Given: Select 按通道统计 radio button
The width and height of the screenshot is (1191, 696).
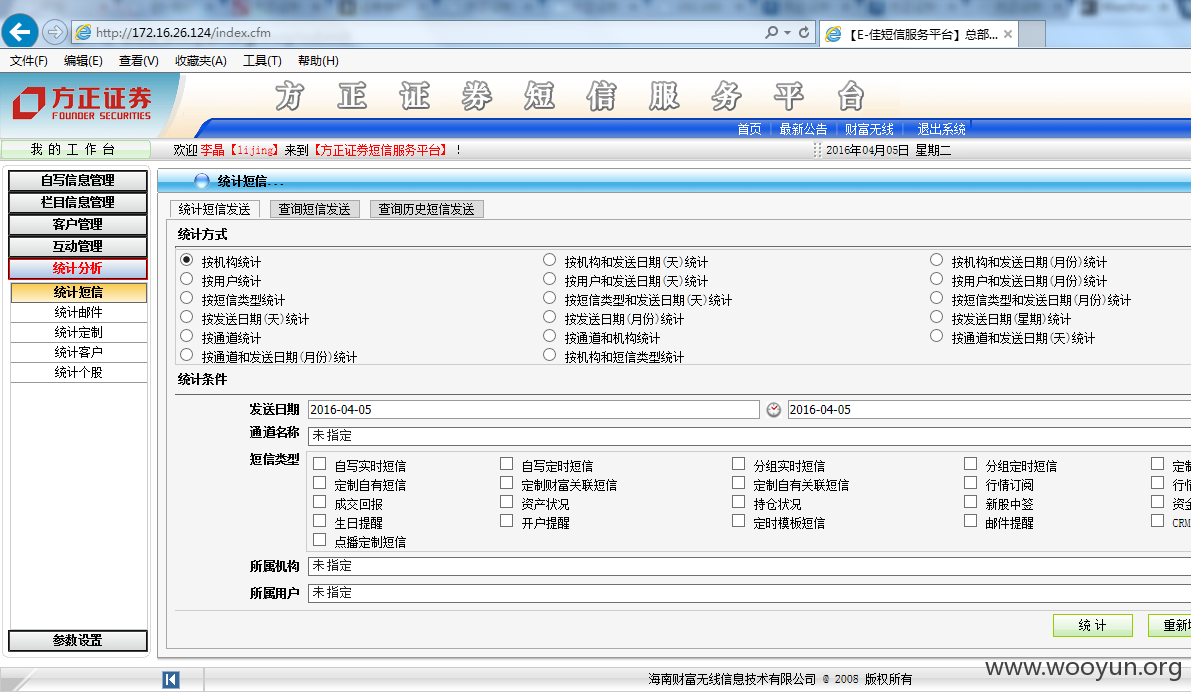Looking at the screenshot, I should (x=186, y=336).
